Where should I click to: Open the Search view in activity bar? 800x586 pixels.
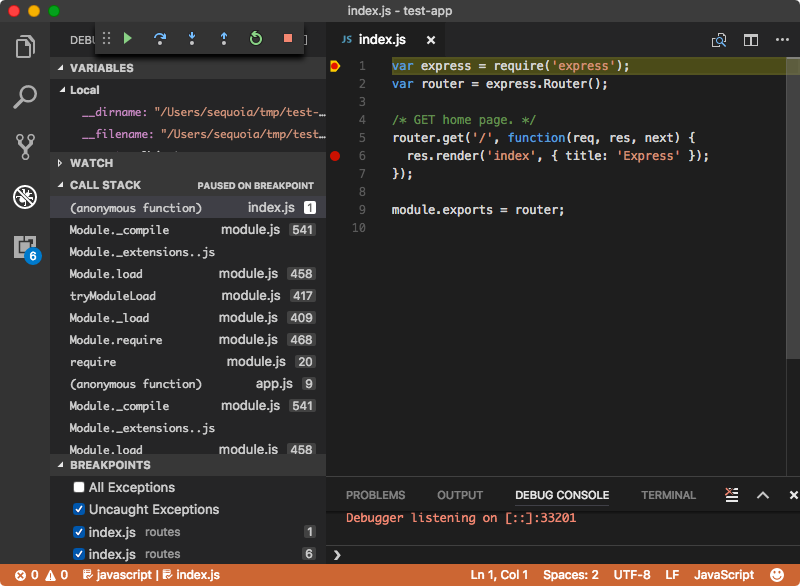[25, 96]
